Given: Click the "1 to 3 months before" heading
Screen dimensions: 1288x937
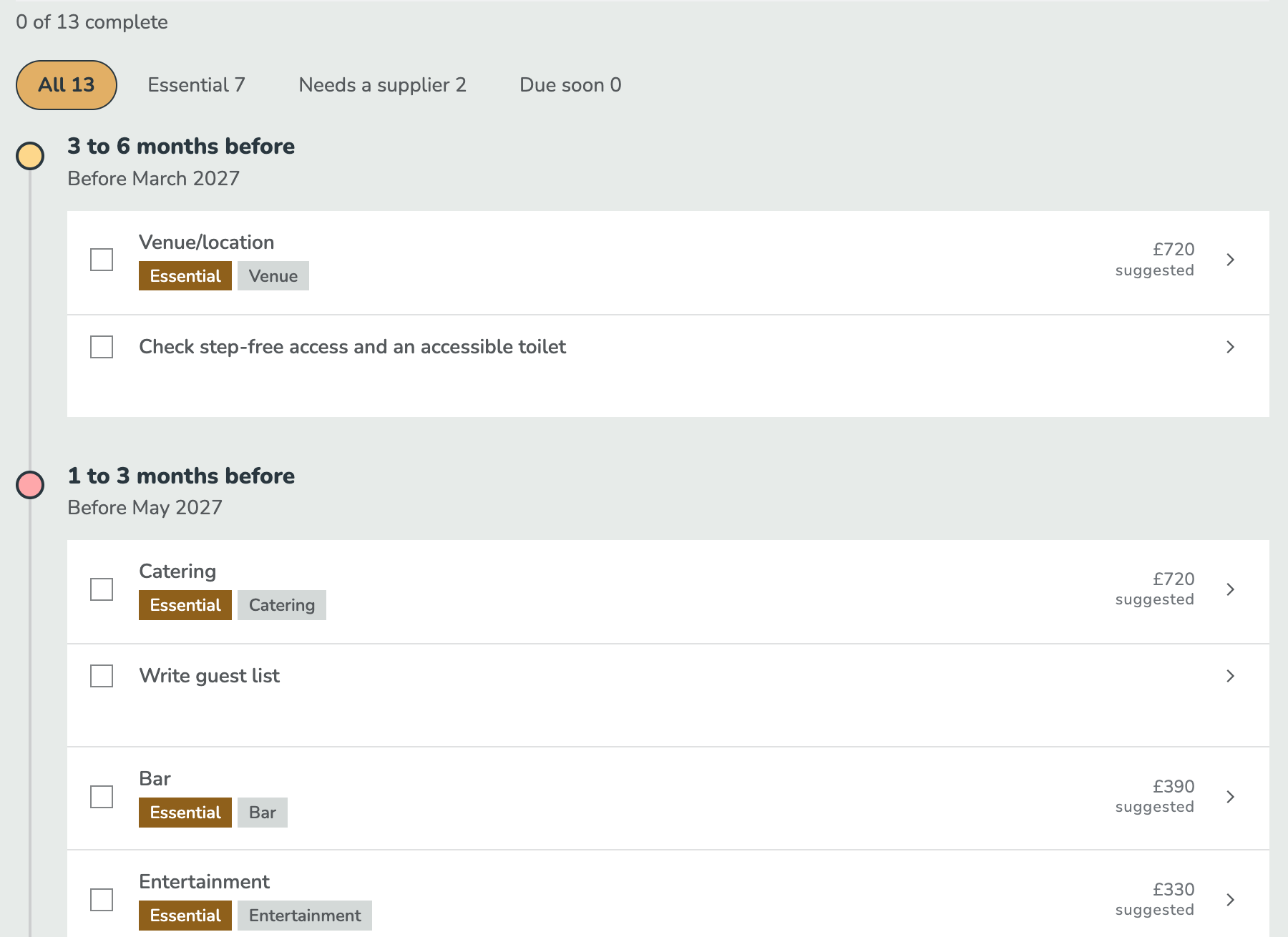Looking at the screenshot, I should click(x=181, y=475).
